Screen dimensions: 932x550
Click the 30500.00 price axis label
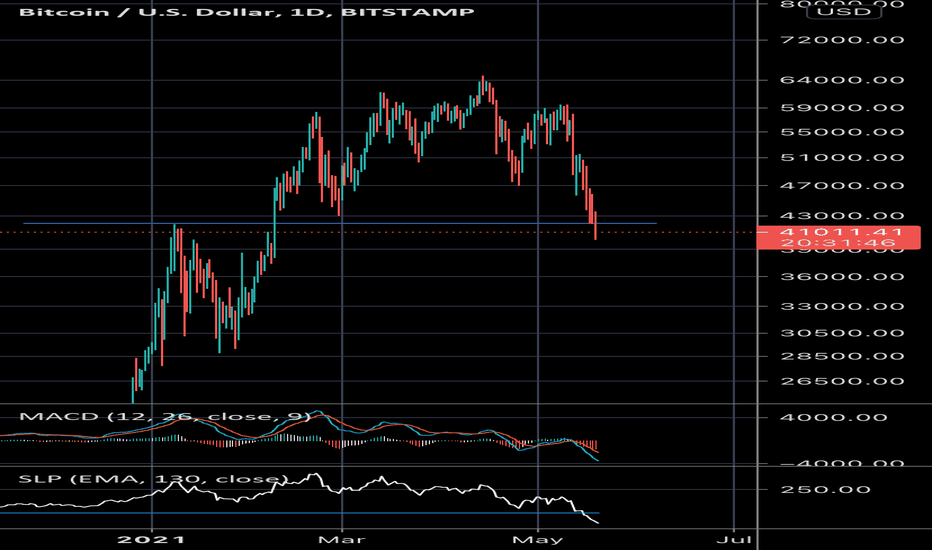coord(842,332)
